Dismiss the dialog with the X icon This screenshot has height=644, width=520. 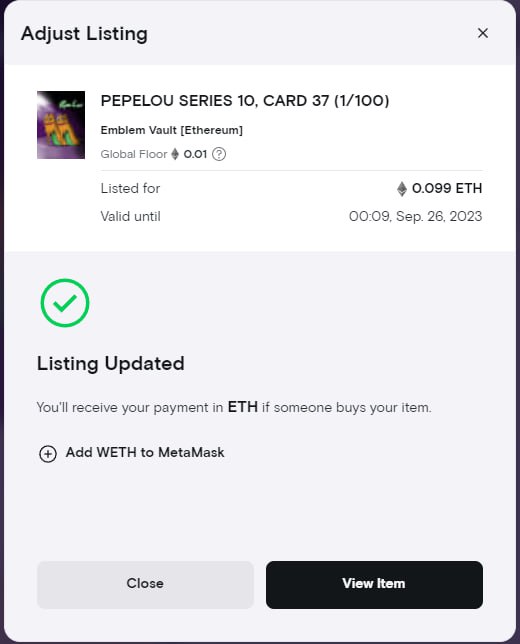pyautogui.click(x=483, y=33)
